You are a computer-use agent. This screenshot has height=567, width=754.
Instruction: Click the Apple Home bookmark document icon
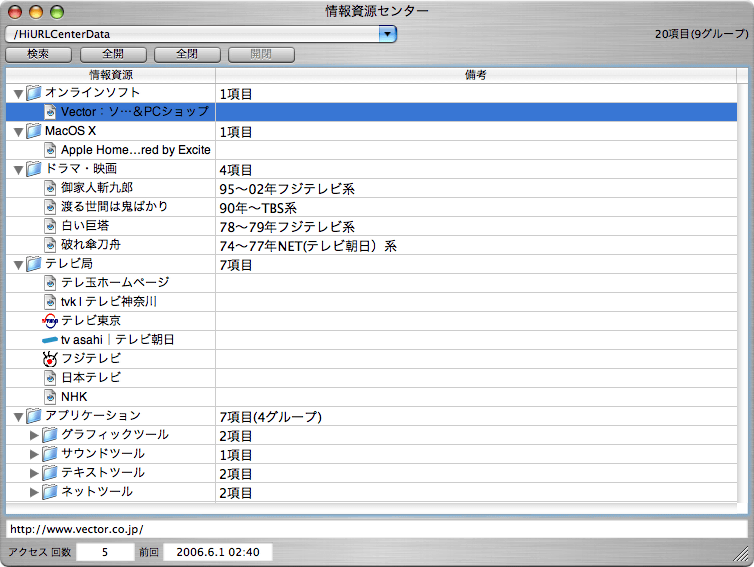(50, 150)
